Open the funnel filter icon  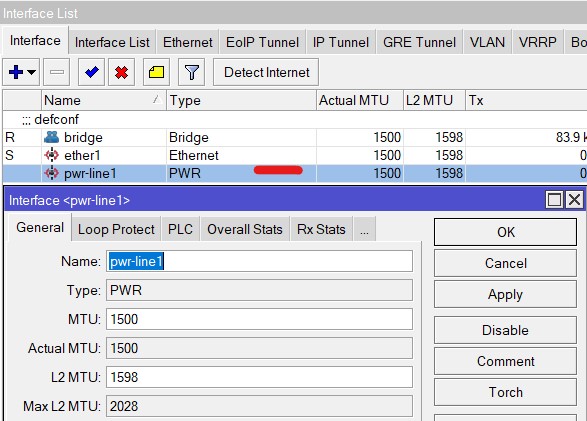[x=191, y=72]
